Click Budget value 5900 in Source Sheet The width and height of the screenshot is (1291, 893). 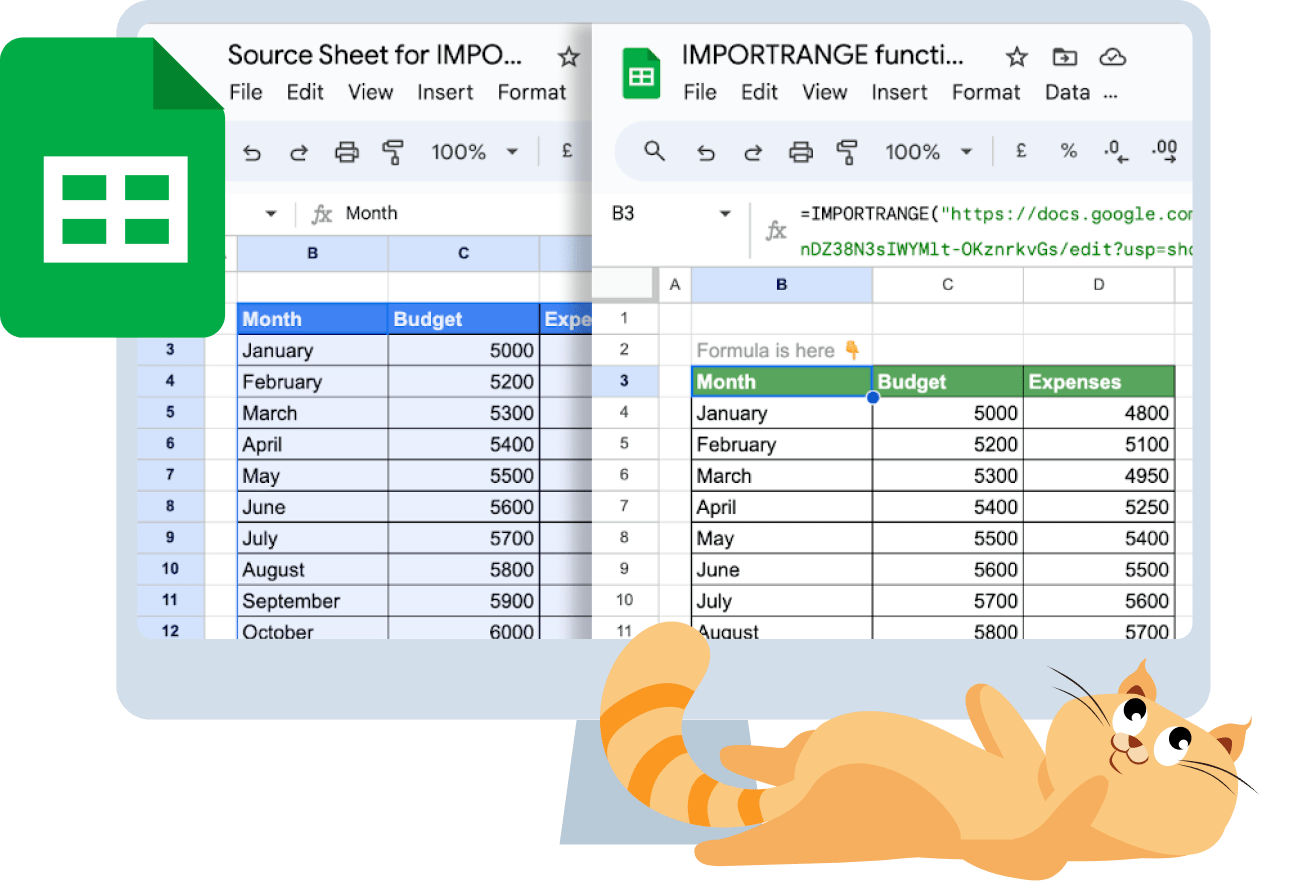pyautogui.click(x=463, y=601)
